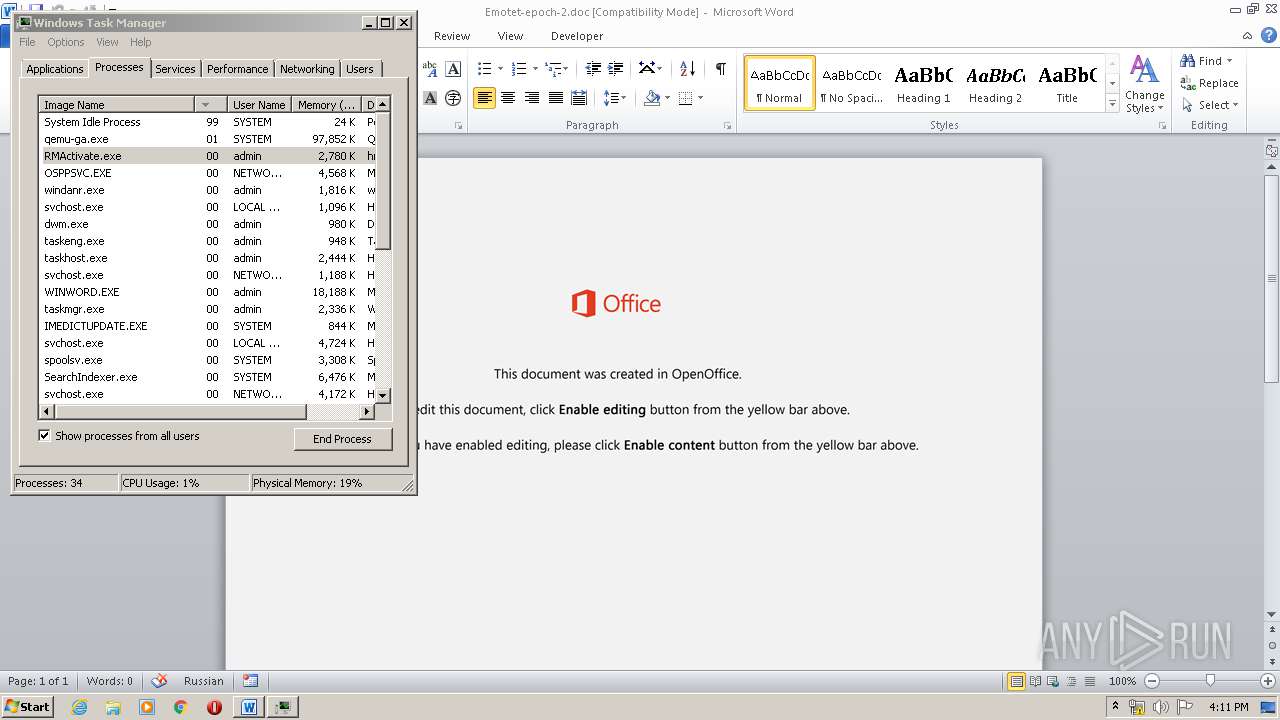This screenshot has width=1280, height=720.
Task: Apply the Title style
Action: tap(1067, 83)
